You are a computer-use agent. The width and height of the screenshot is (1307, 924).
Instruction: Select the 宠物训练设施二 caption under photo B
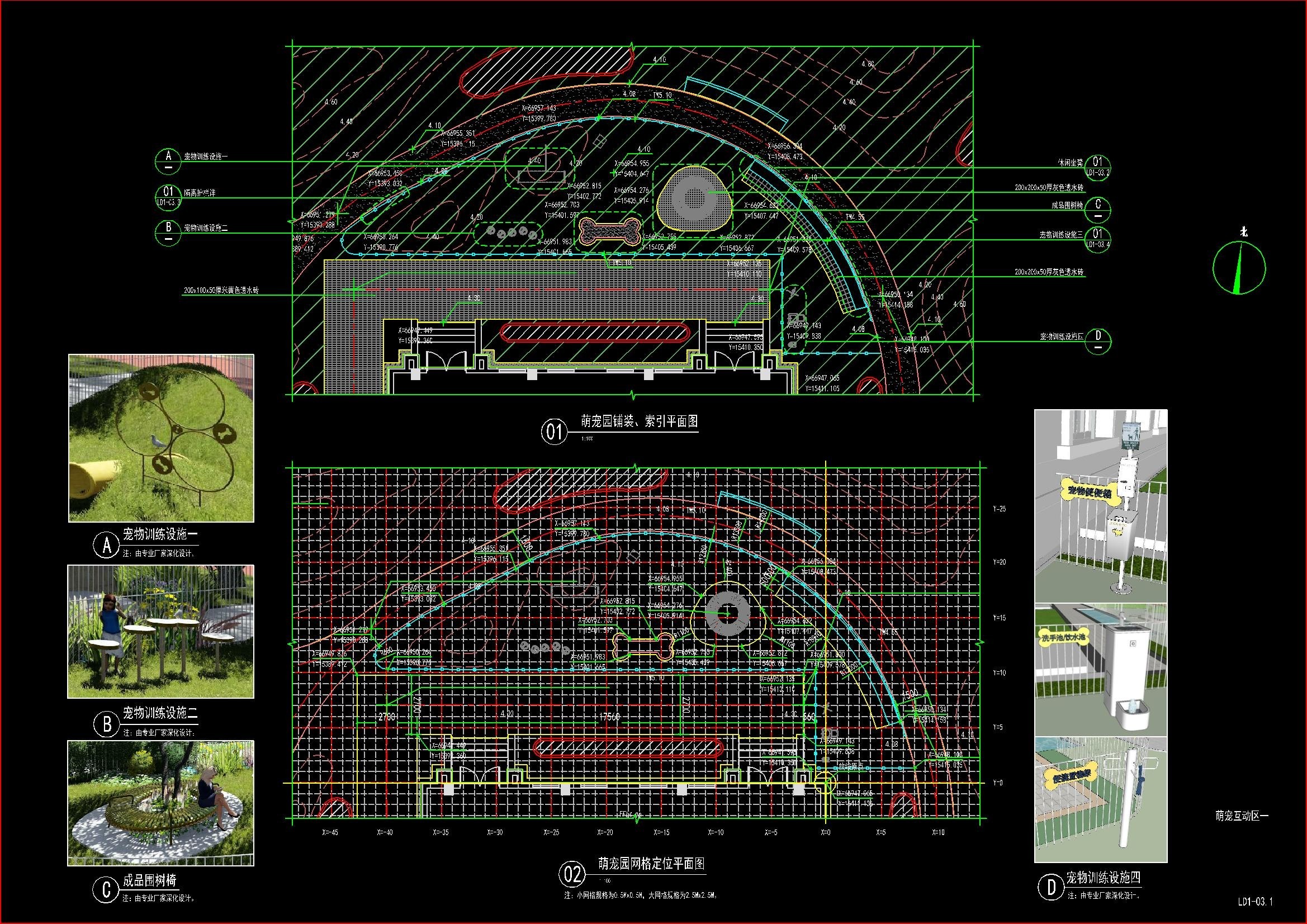[x=160, y=713]
